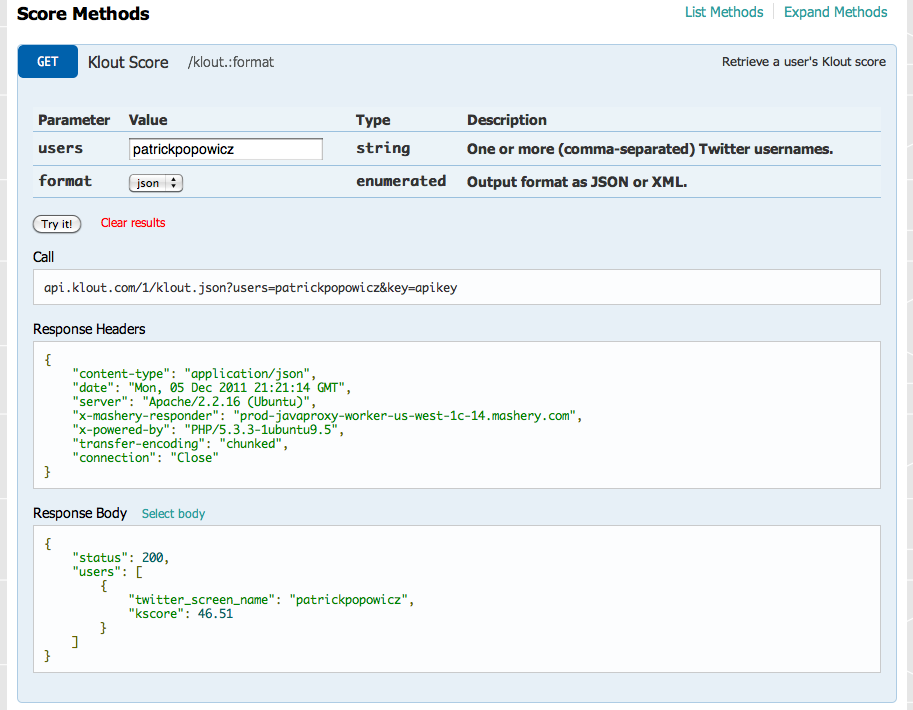
Task: Click the "x-powered-by" PHP header line
Action: (208, 430)
